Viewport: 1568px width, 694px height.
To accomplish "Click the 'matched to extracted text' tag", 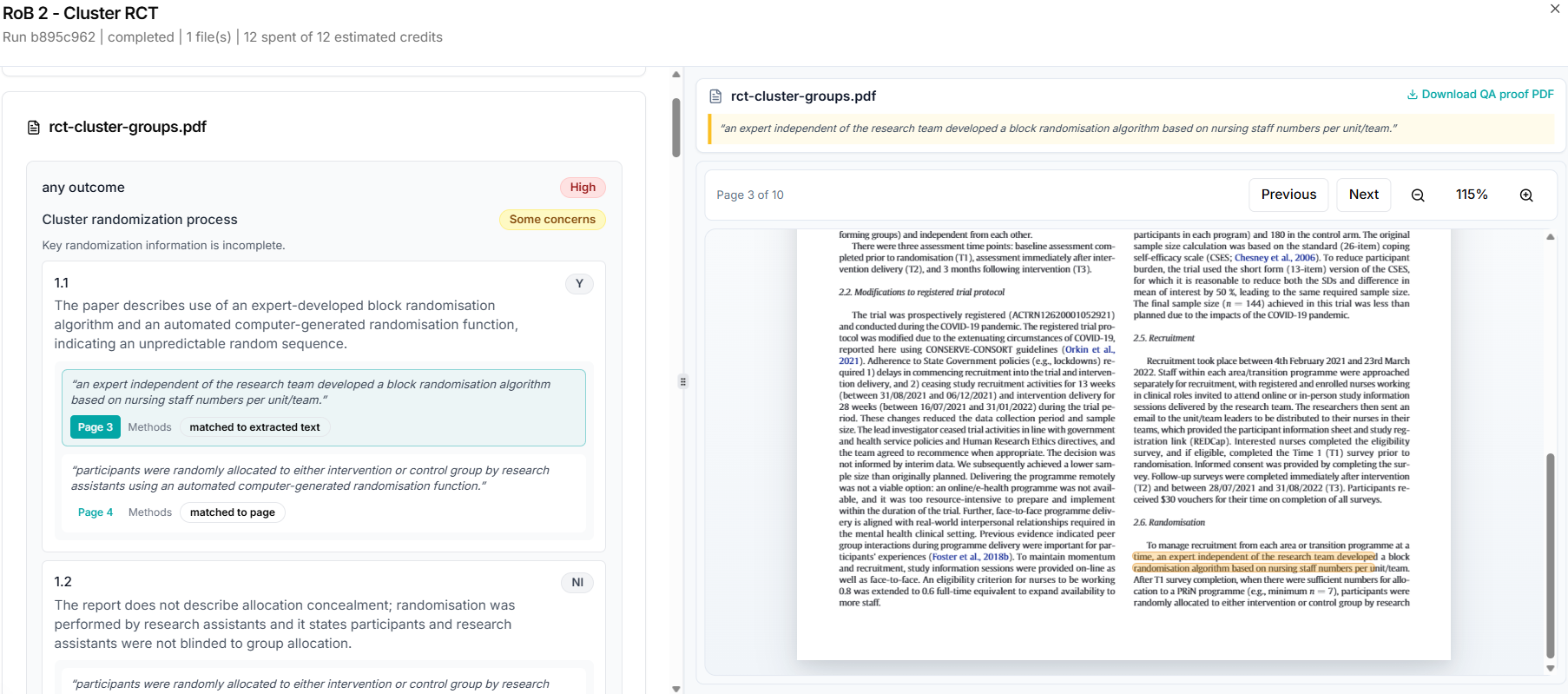I will pyautogui.click(x=254, y=427).
